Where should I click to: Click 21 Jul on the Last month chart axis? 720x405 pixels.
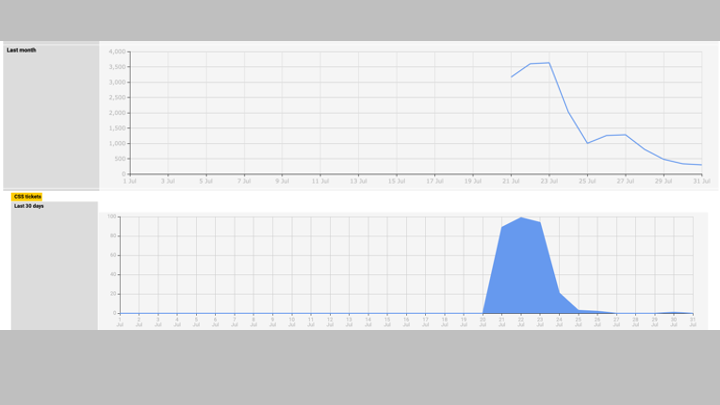(511, 181)
